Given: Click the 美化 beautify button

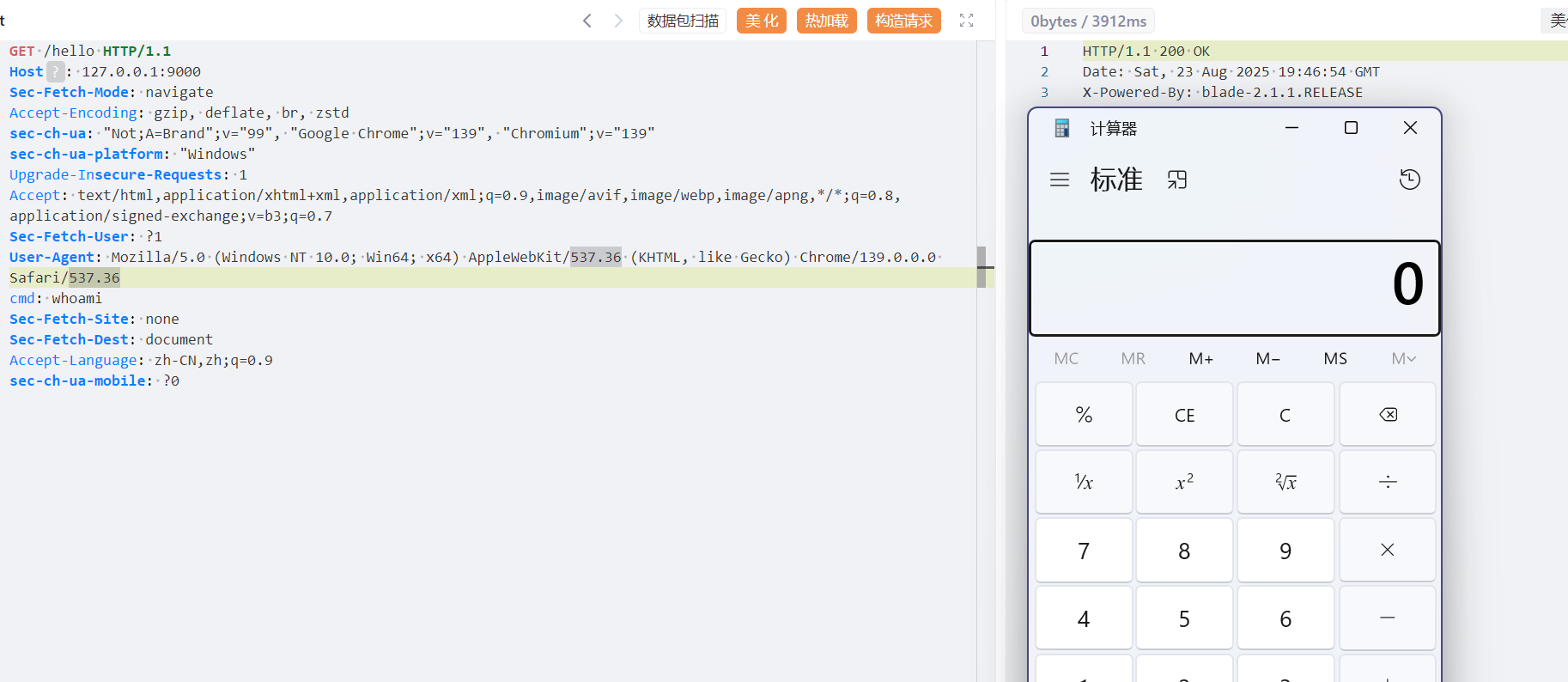Looking at the screenshot, I should click(762, 21).
